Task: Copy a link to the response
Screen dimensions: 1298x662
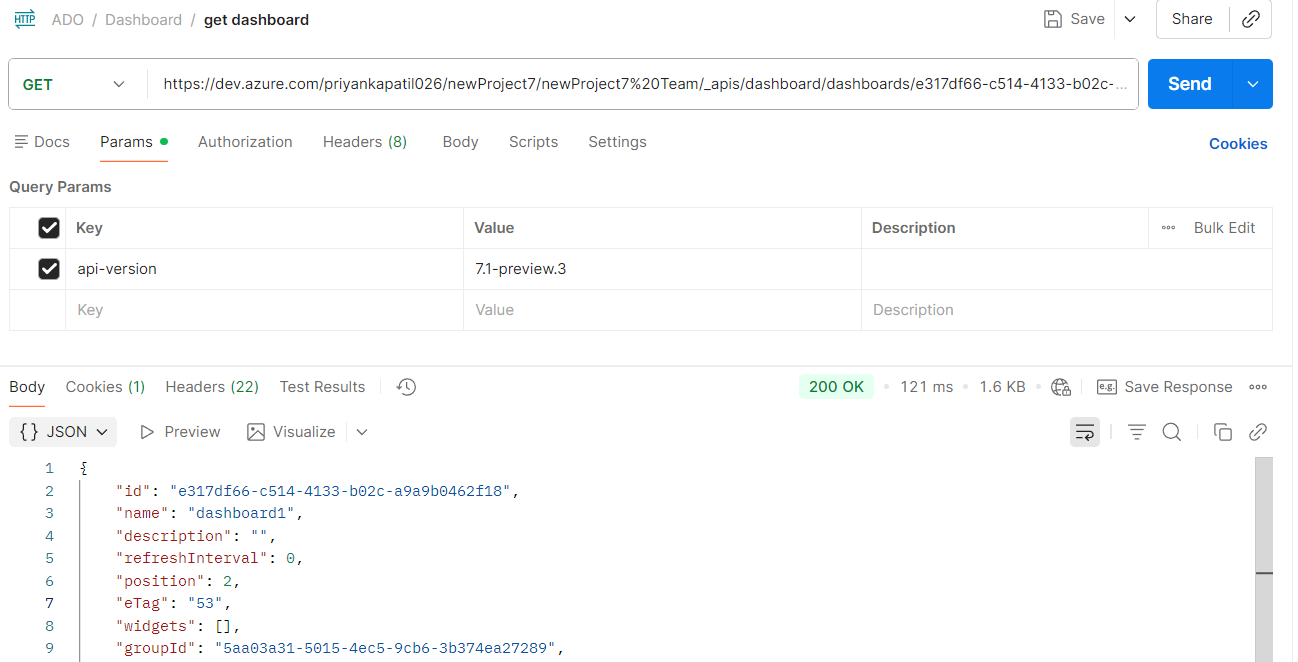Action: coord(1258,431)
